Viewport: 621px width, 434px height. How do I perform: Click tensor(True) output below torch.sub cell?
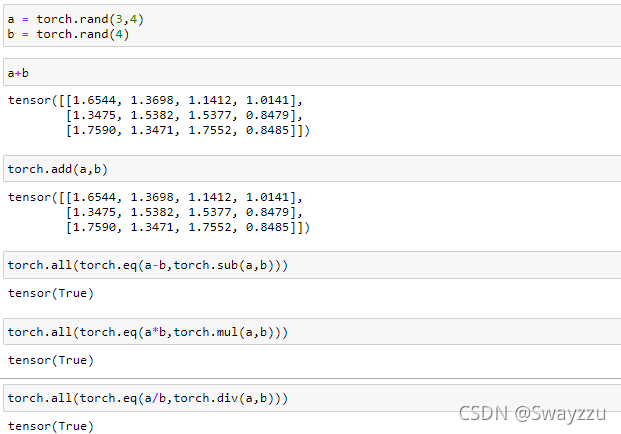[x=50, y=293]
